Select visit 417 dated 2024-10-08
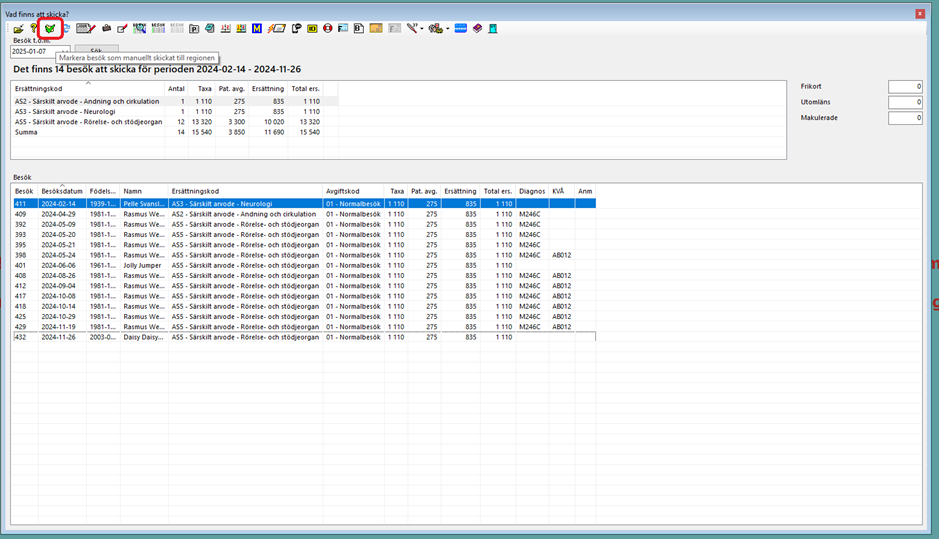 pos(304,296)
